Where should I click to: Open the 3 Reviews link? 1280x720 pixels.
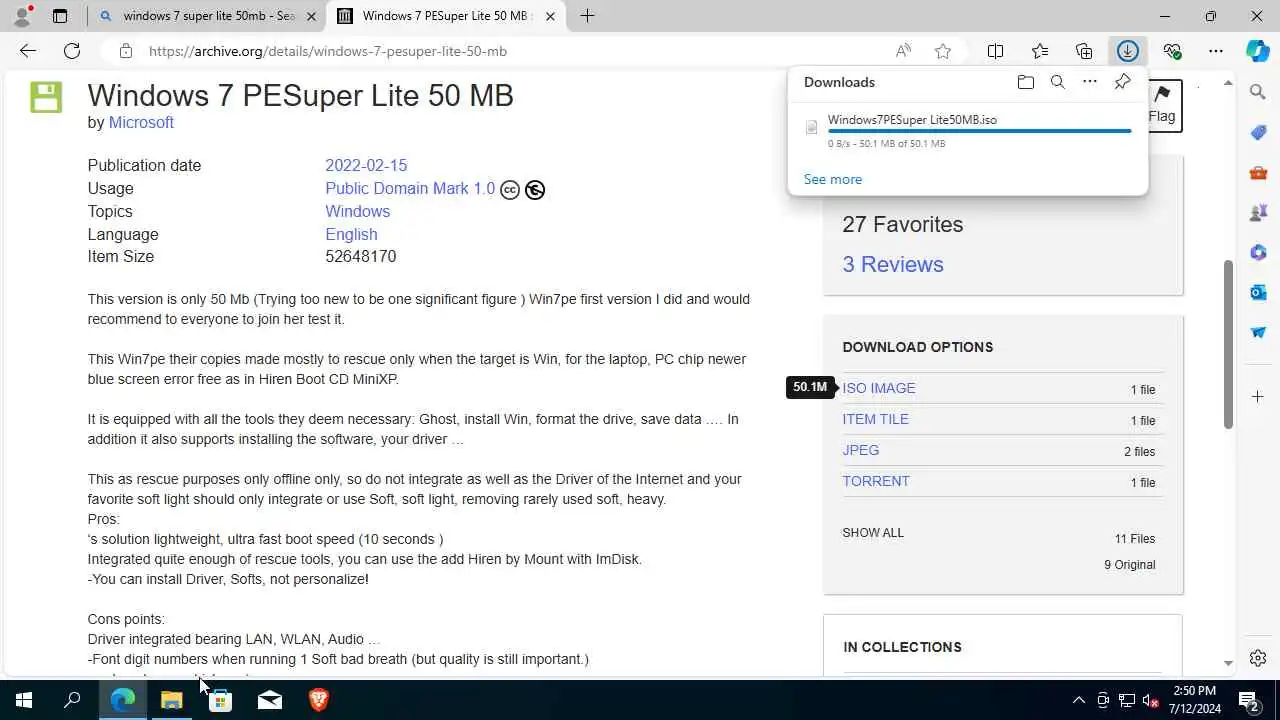click(893, 264)
